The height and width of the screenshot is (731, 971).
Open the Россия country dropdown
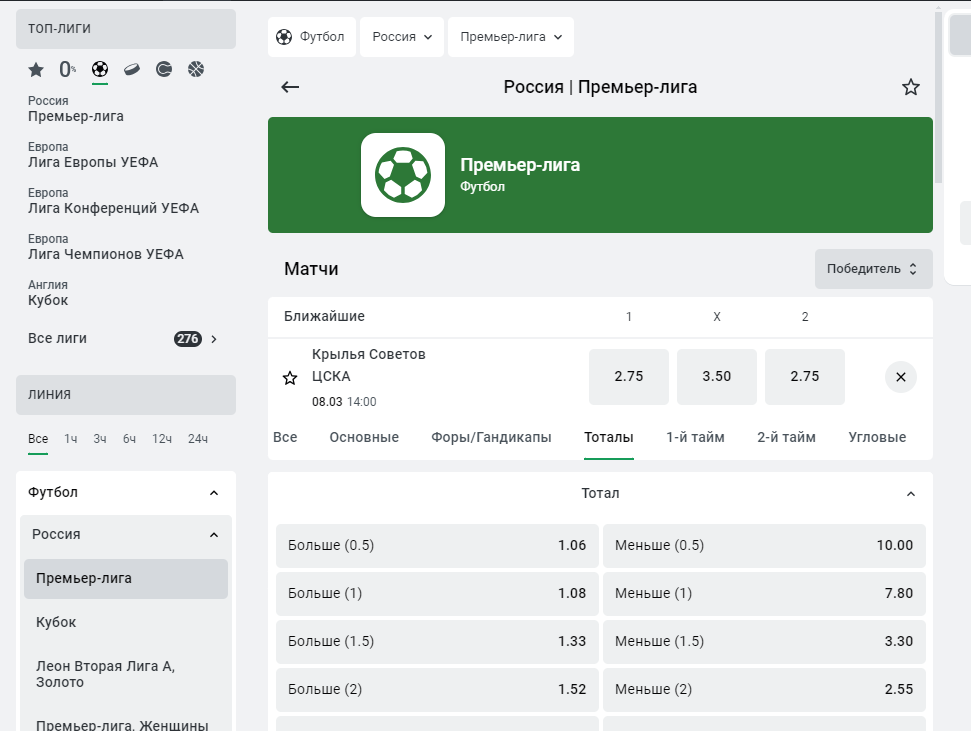(402, 37)
